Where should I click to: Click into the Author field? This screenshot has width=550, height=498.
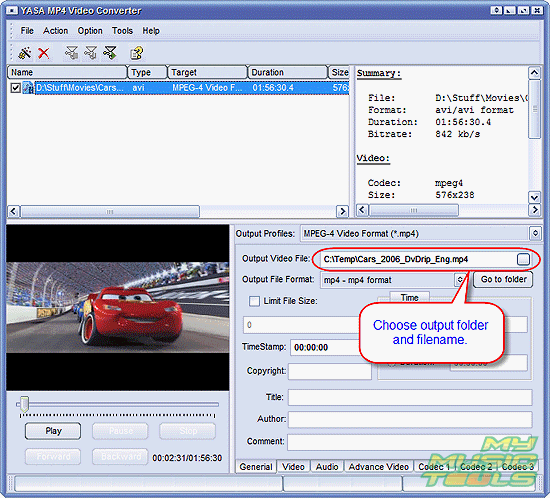tap(410, 419)
